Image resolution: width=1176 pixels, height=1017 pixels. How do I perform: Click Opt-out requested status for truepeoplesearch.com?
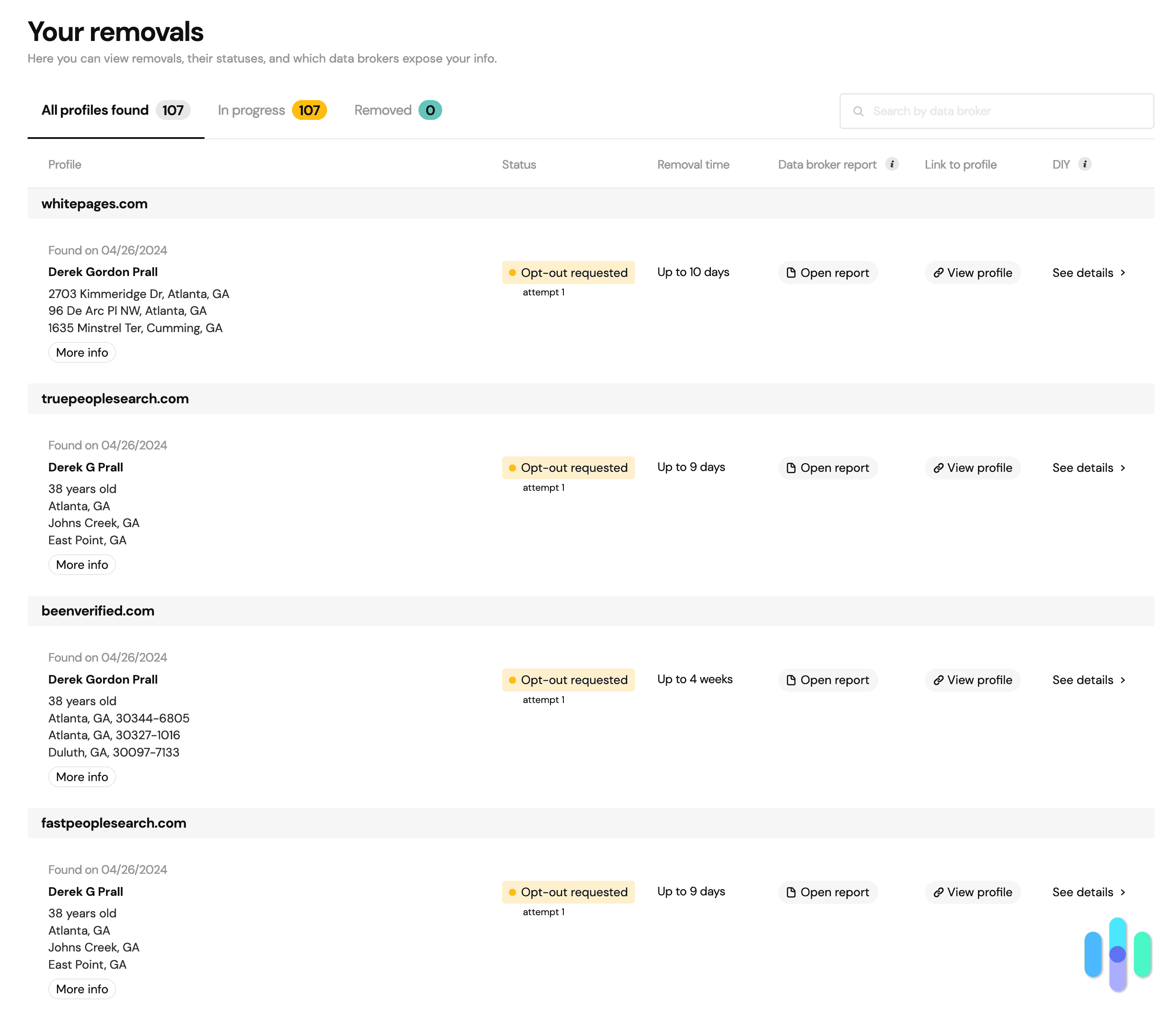click(x=568, y=468)
